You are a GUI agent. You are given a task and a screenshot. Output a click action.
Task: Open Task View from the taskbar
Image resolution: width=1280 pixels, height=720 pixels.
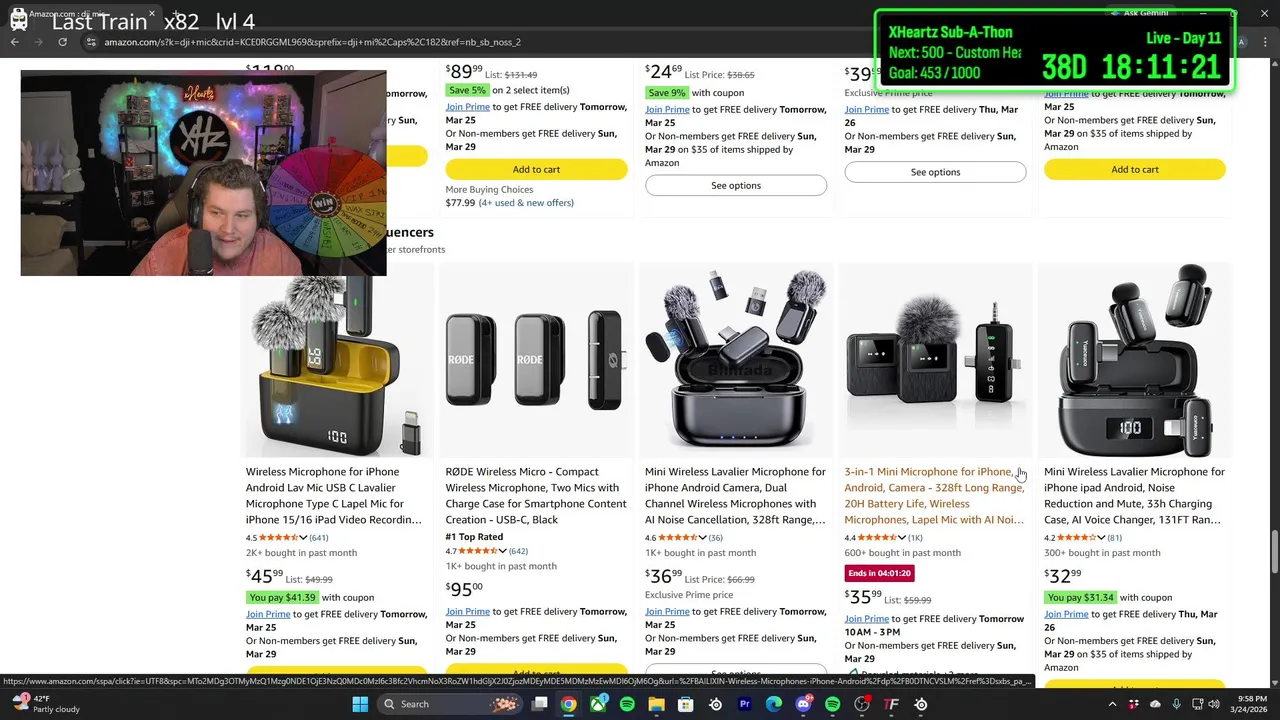click(x=540, y=704)
